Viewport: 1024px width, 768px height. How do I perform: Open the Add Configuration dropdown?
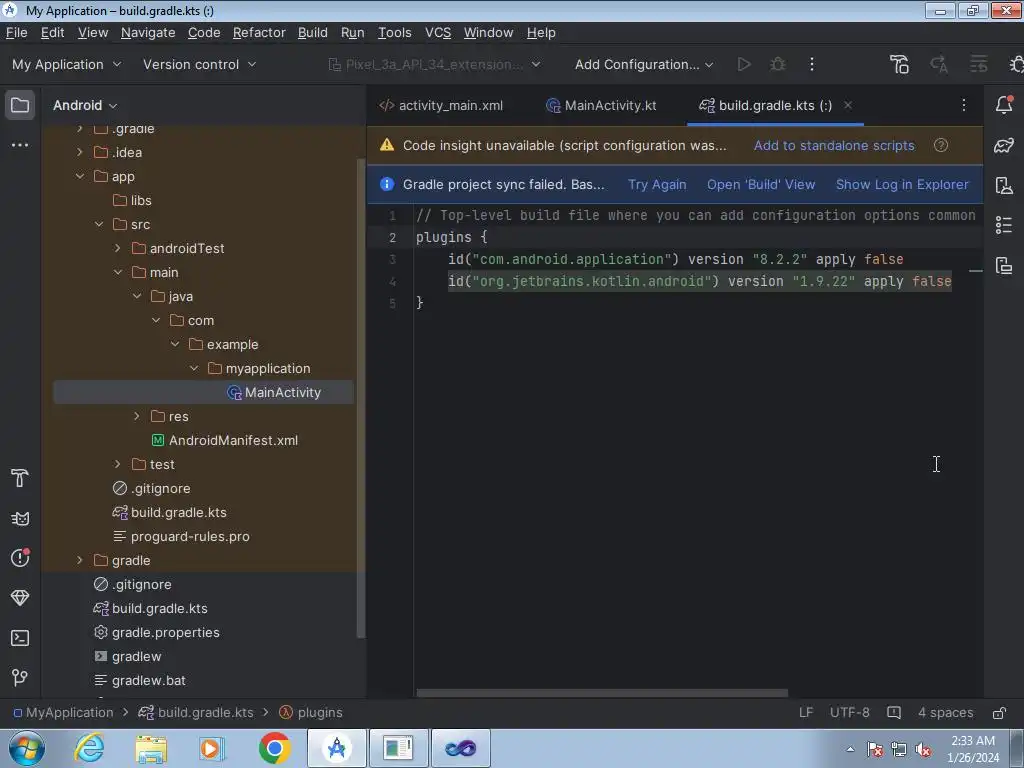click(644, 64)
